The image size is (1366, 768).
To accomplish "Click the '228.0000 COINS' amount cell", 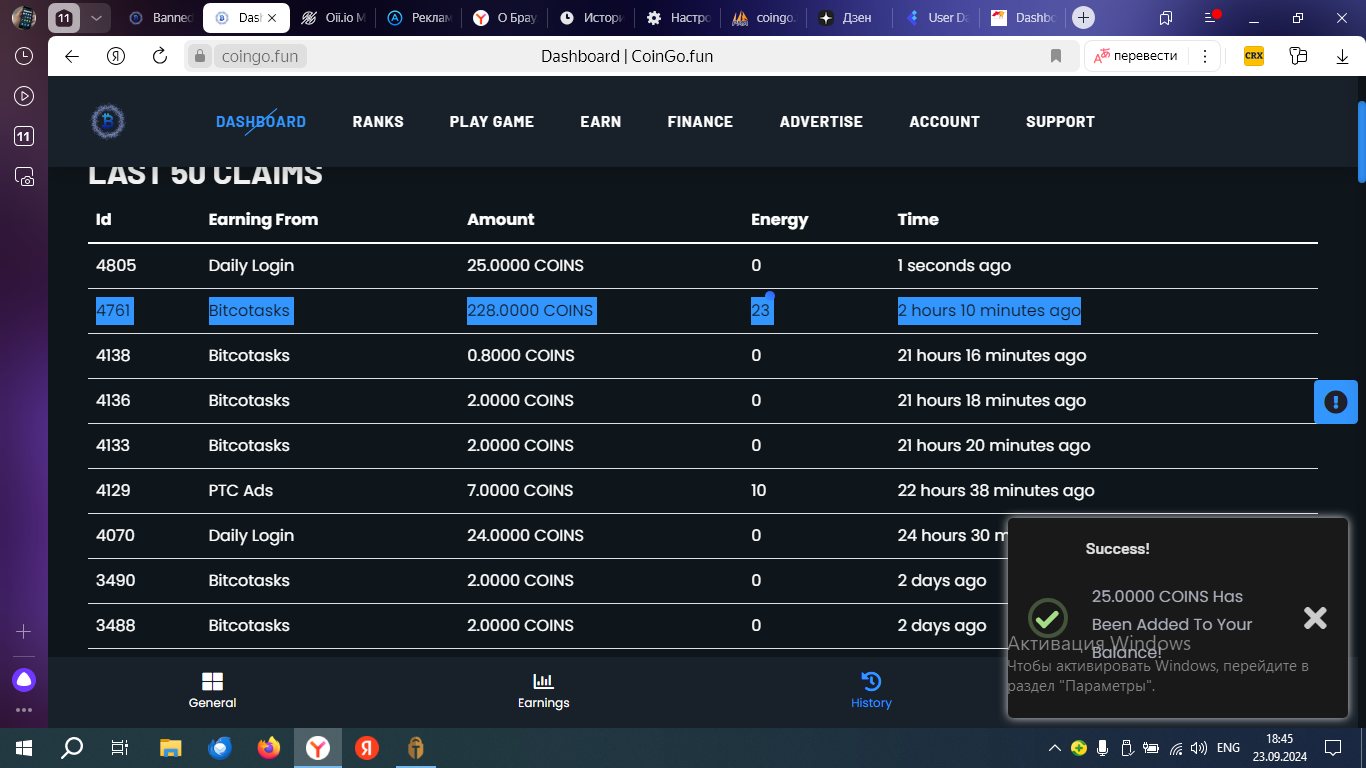I will [x=530, y=310].
